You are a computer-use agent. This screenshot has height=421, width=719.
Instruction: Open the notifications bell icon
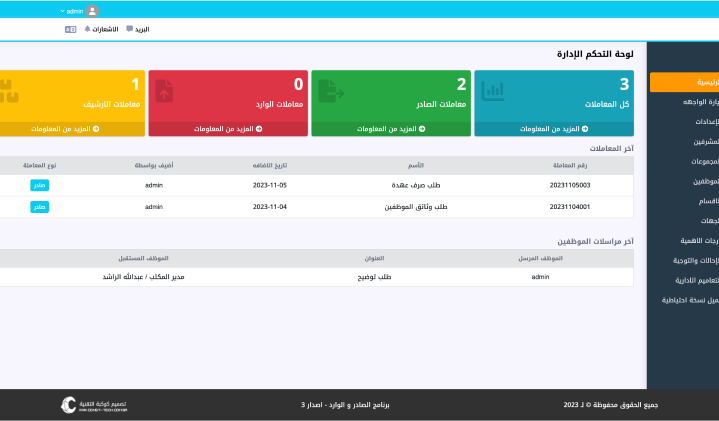pos(87,29)
